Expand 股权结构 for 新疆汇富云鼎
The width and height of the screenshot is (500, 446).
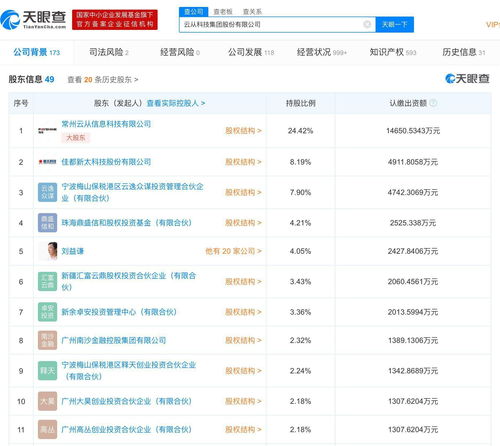243,282
